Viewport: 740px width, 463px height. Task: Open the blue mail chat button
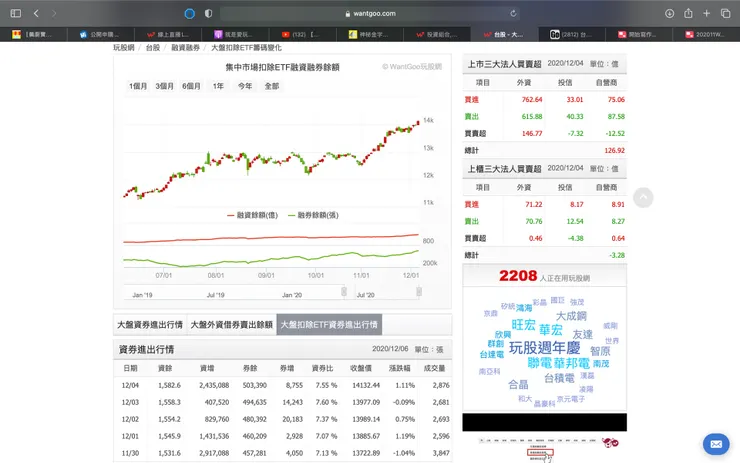point(716,444)
